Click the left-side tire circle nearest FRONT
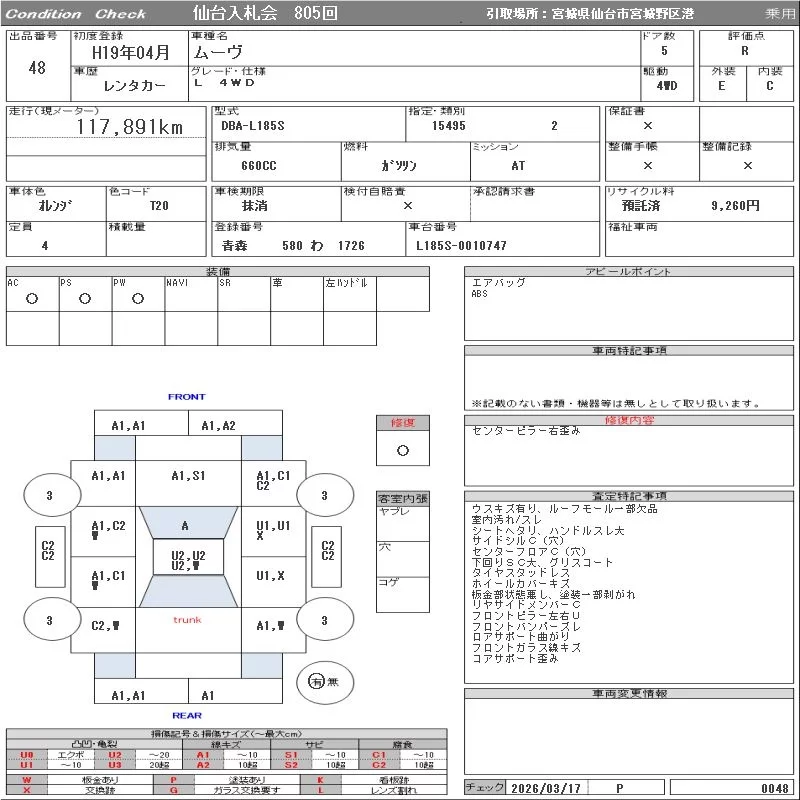Screen dimensions: 800x800 coord(50,495)
